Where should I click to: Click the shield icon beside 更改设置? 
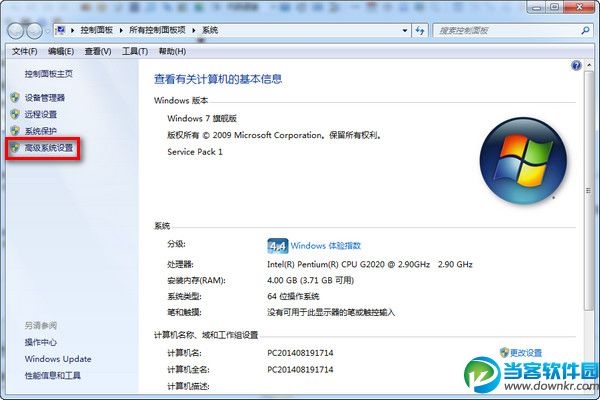coord(504,353)
